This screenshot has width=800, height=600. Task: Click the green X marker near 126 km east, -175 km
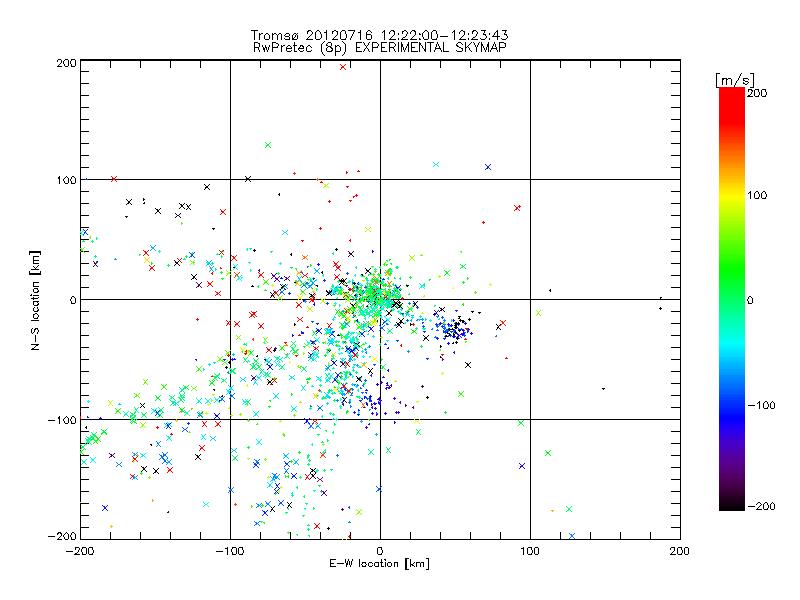click(x=569, y=509)
